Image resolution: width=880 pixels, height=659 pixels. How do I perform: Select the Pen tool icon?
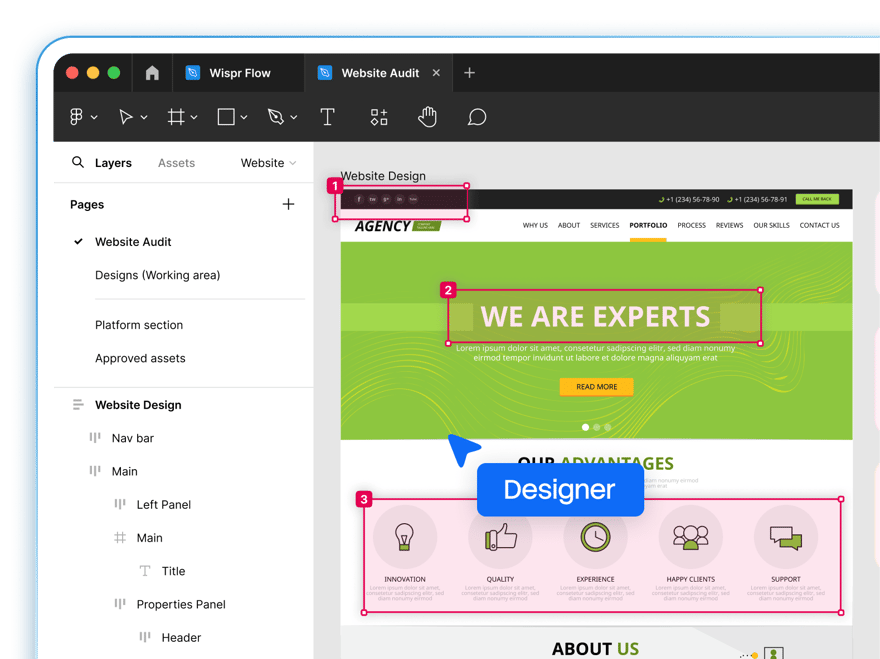coord(276,117)
